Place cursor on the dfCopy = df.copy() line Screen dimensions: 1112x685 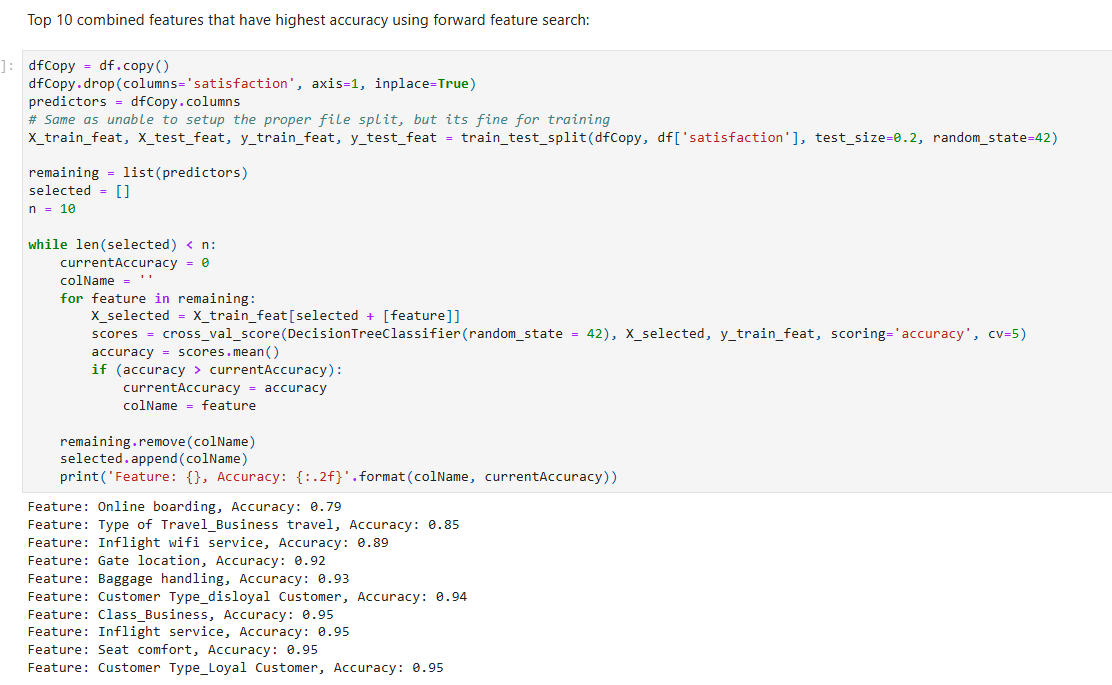99,66
